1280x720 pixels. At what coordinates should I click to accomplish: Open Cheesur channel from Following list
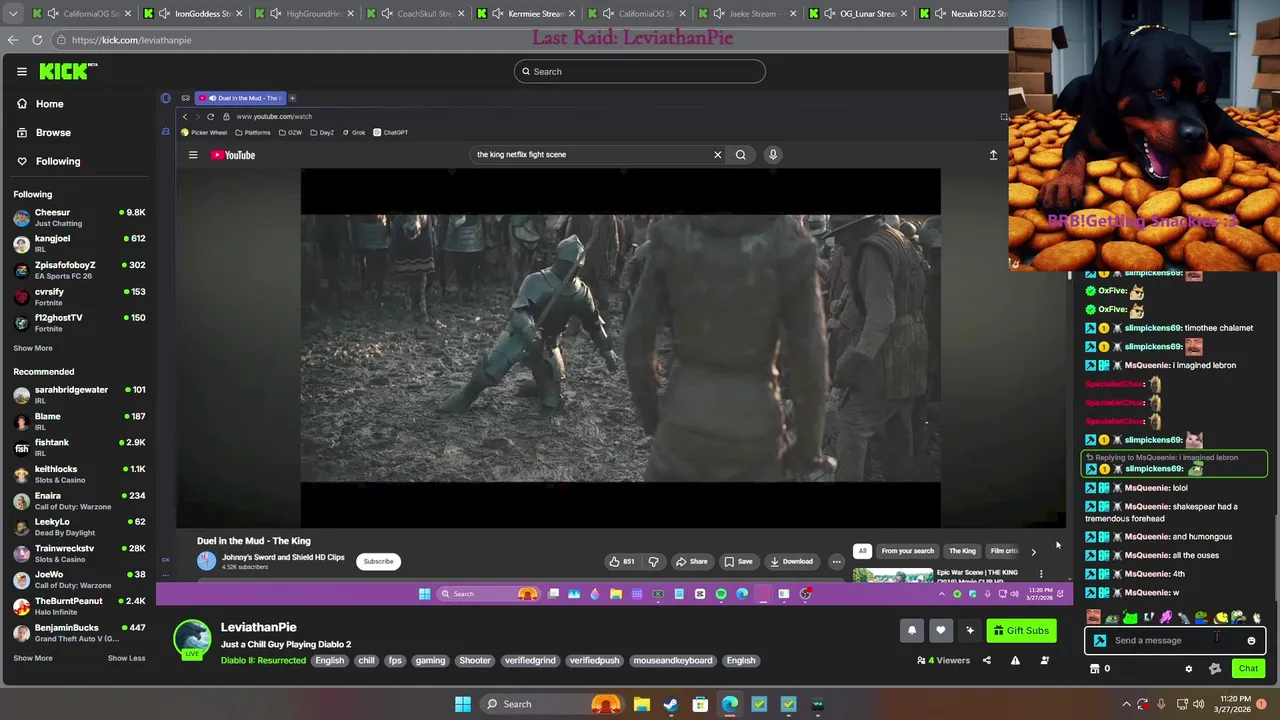[x=80, y=217]
